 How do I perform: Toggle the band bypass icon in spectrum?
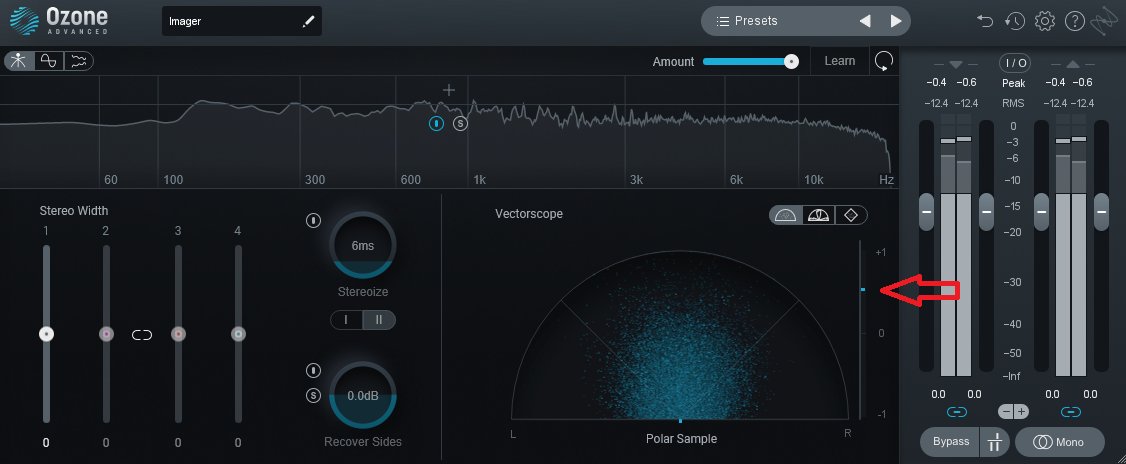click(x=437, y=124)
